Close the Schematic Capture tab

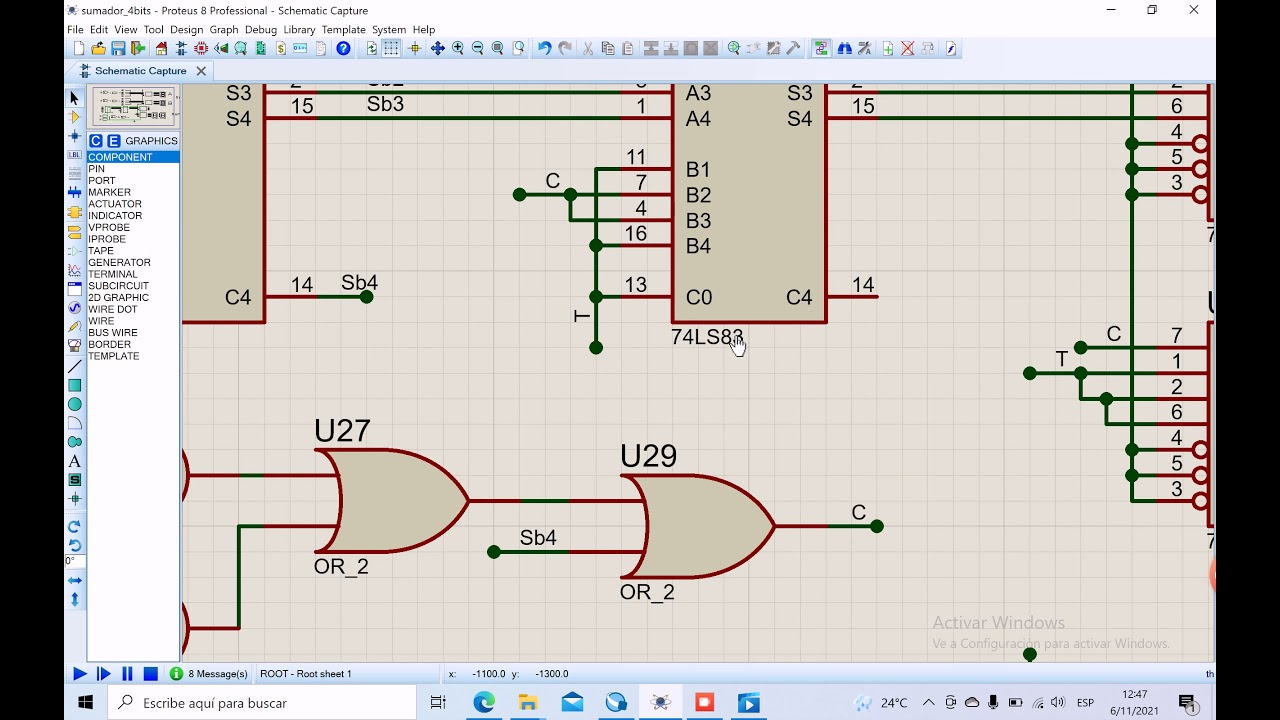point(201,71)
